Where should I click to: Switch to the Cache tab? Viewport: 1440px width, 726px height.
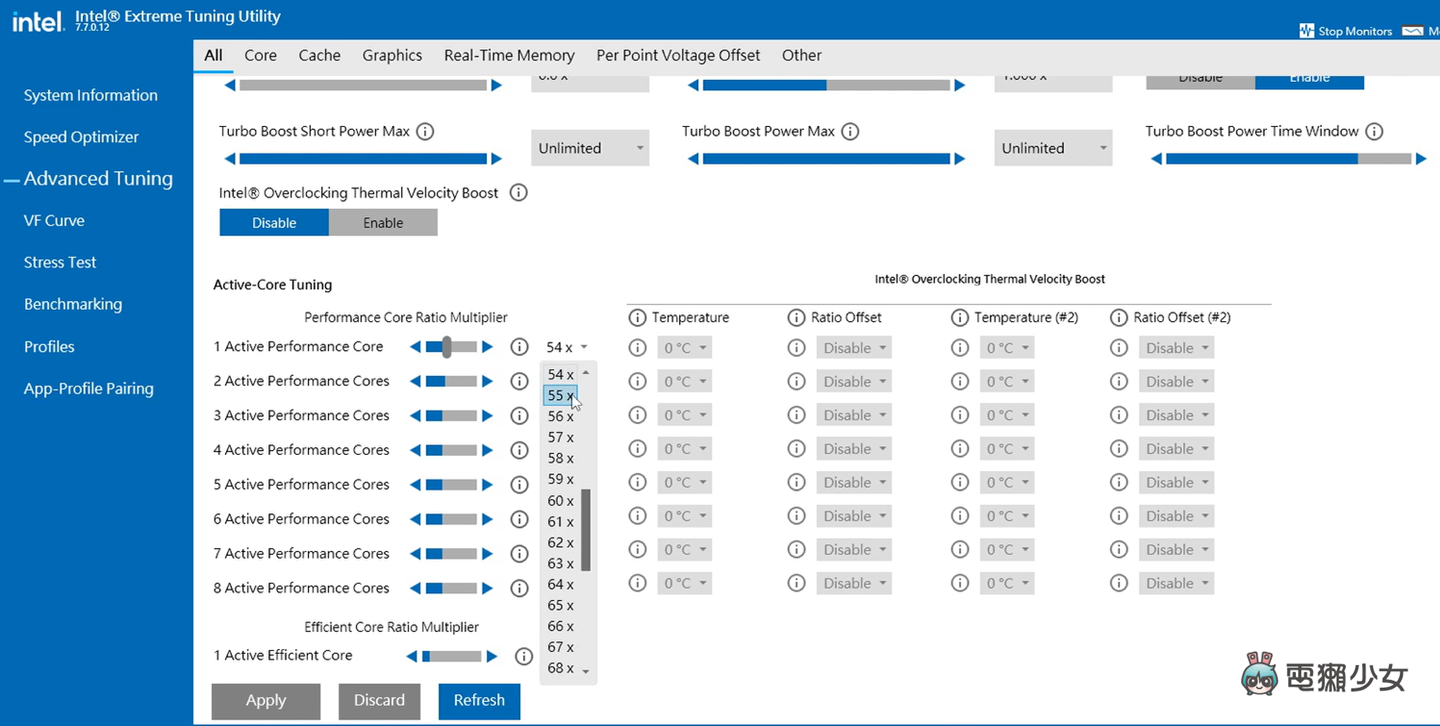point(319,55)
